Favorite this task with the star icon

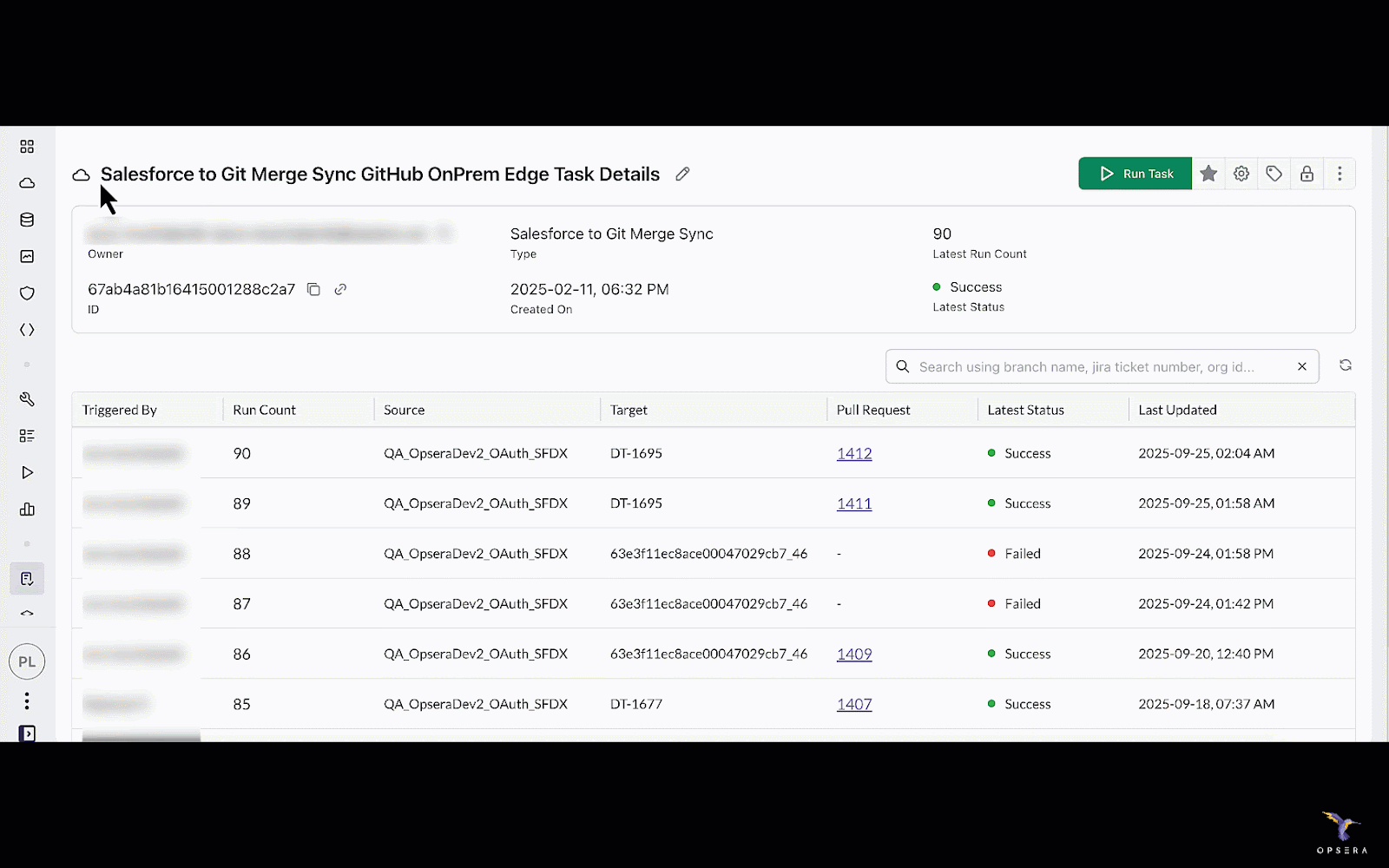click(1208, 174)
